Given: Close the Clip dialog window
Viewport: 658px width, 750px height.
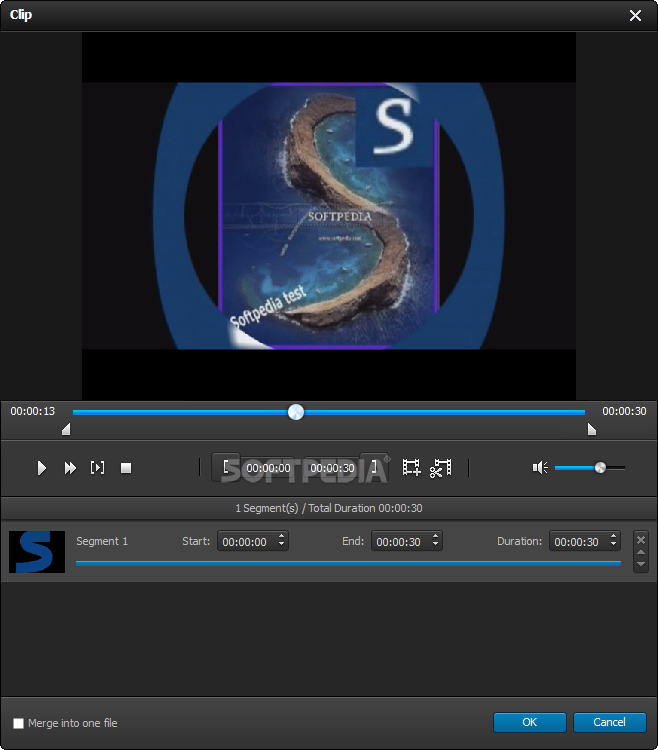Looking at the screenshot, I should pyautogui.click(x=635, y=16).
